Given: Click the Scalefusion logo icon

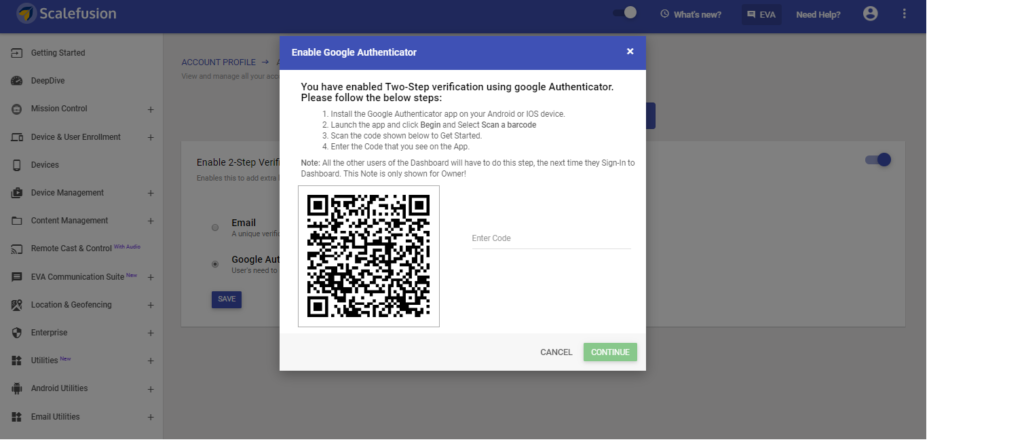Looking at the screenshot, I should pyautogui.click(x=26, y=13).
